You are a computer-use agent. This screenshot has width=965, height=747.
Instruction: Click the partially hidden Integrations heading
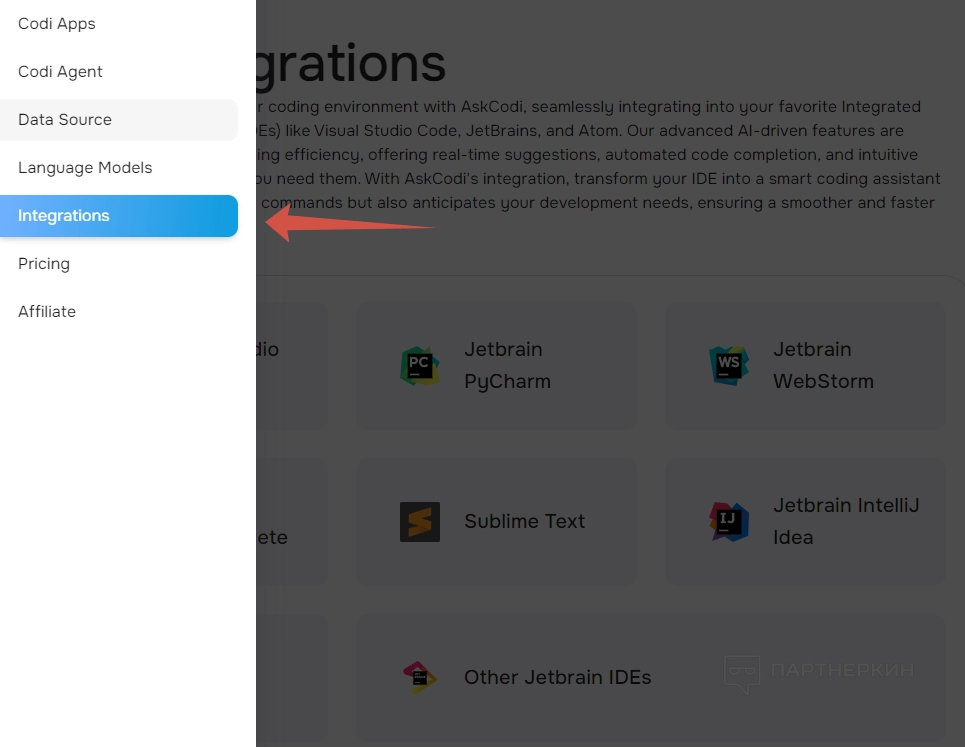tap(351, 64)
